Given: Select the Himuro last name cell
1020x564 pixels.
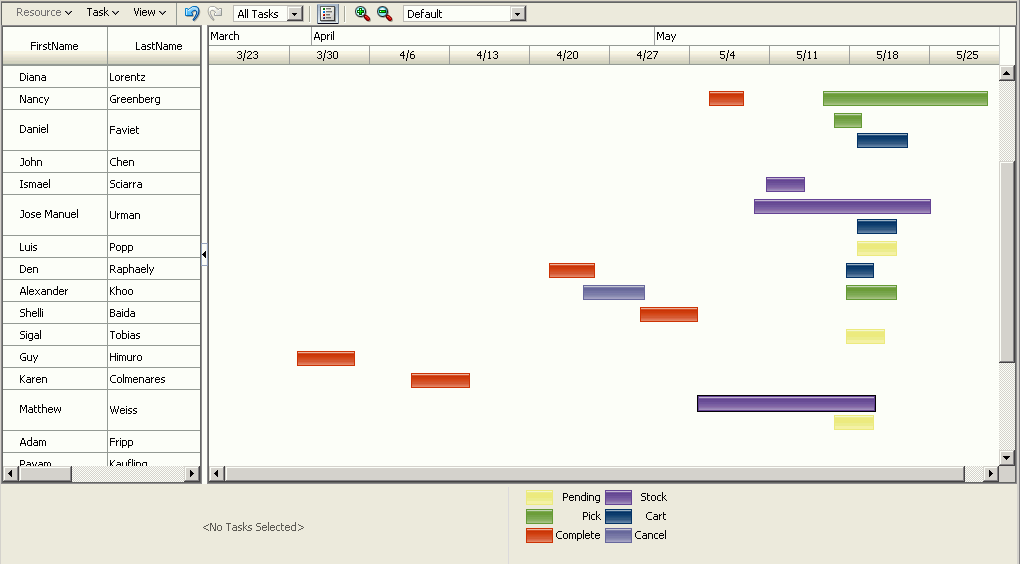Looking at the screenshot, I should 154,357.
